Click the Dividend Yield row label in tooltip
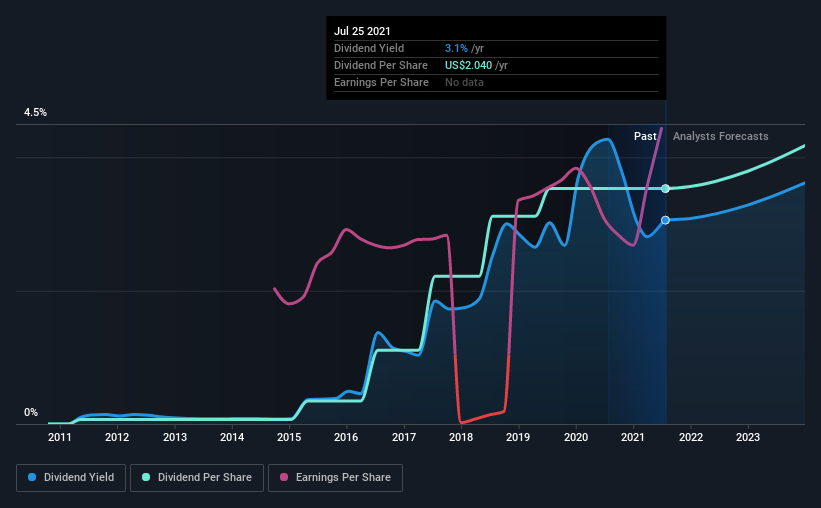821x508 pixels. tap(369, 48)
